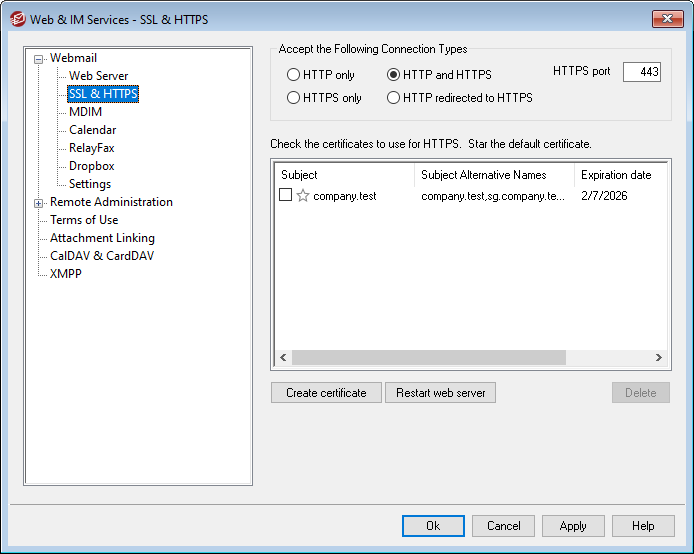Open the XMPP settings section
694x554 pixels.
pyautogui.click(x=66, y=274)
